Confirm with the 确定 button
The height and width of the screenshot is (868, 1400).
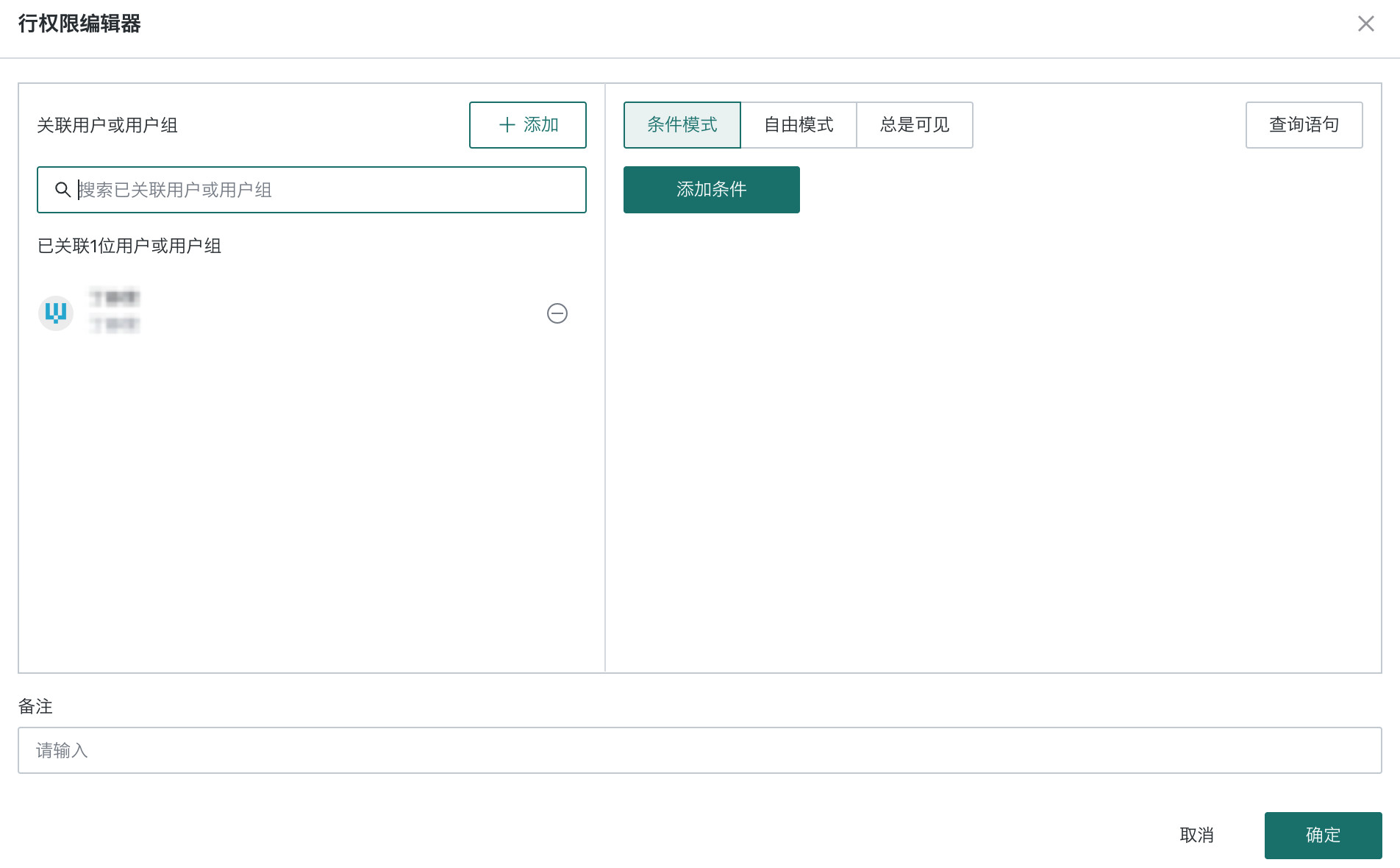click(x=1323, y=836)
